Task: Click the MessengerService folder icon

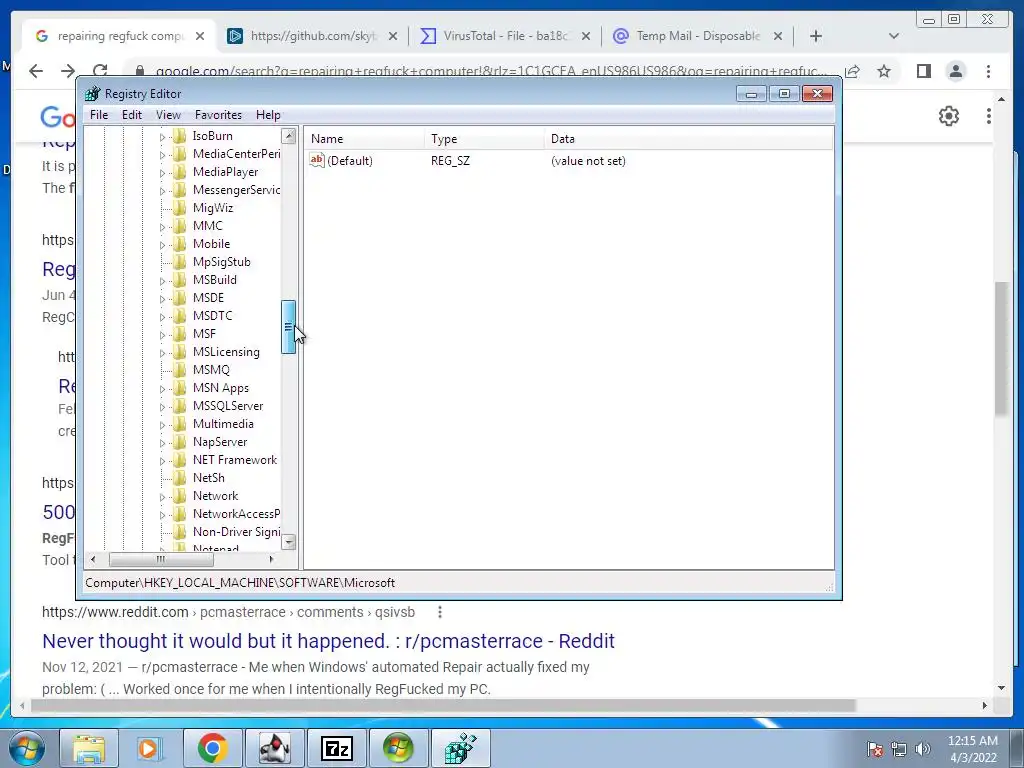Action: [180, 190]
